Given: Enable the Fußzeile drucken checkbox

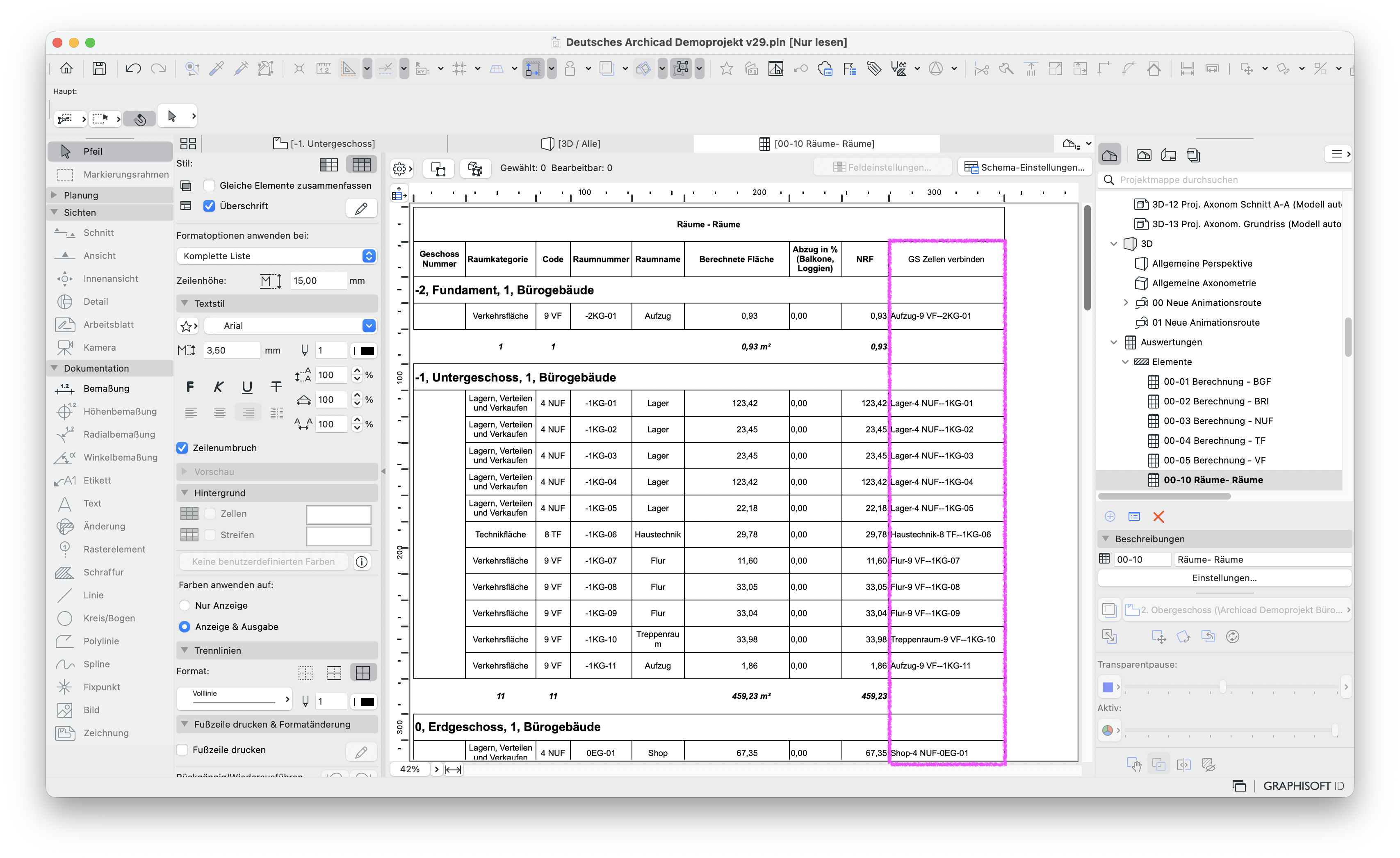Looking at the screenshot, I should 182,750.
